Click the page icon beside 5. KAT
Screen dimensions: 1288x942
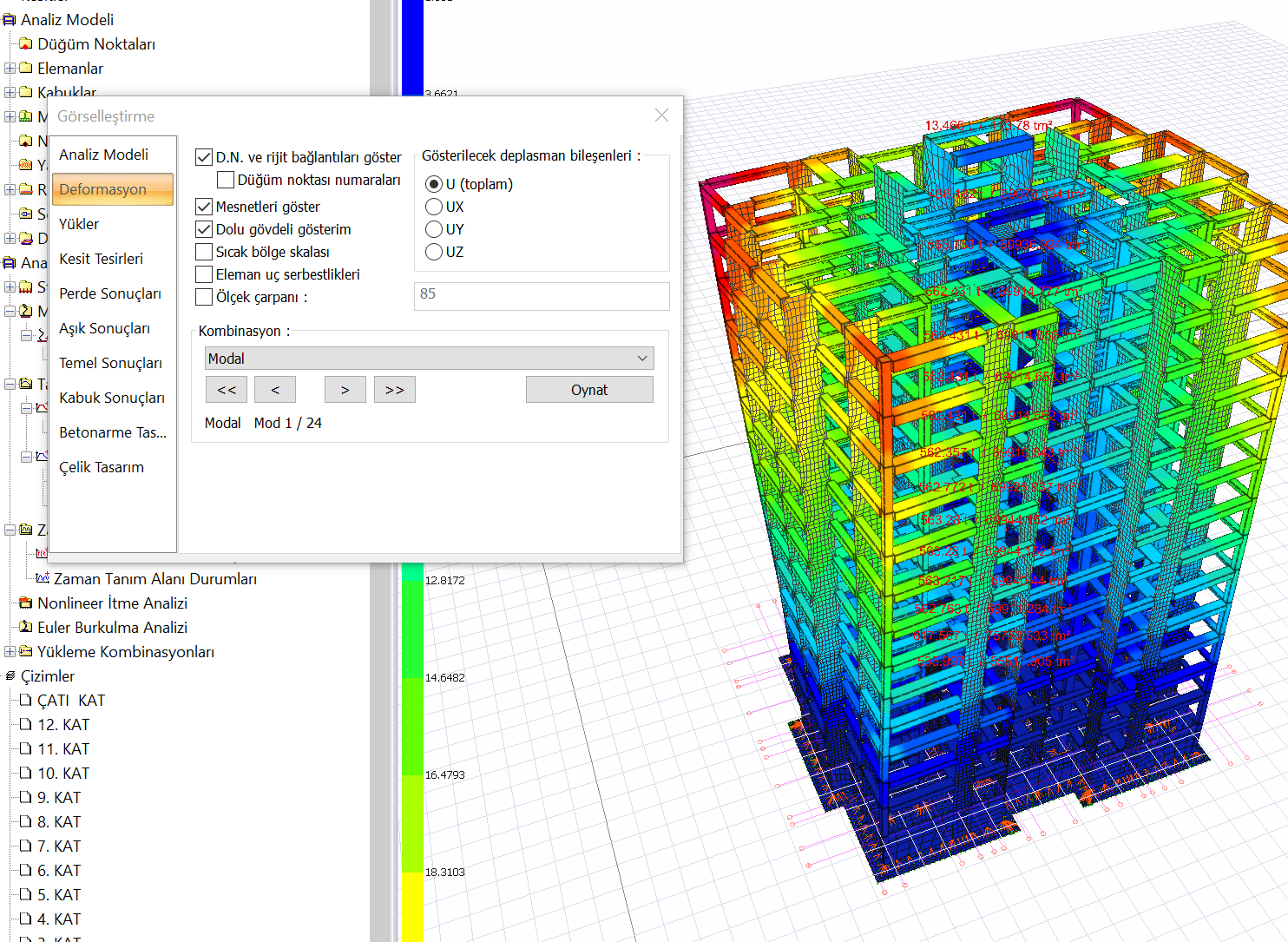point(26,895)
